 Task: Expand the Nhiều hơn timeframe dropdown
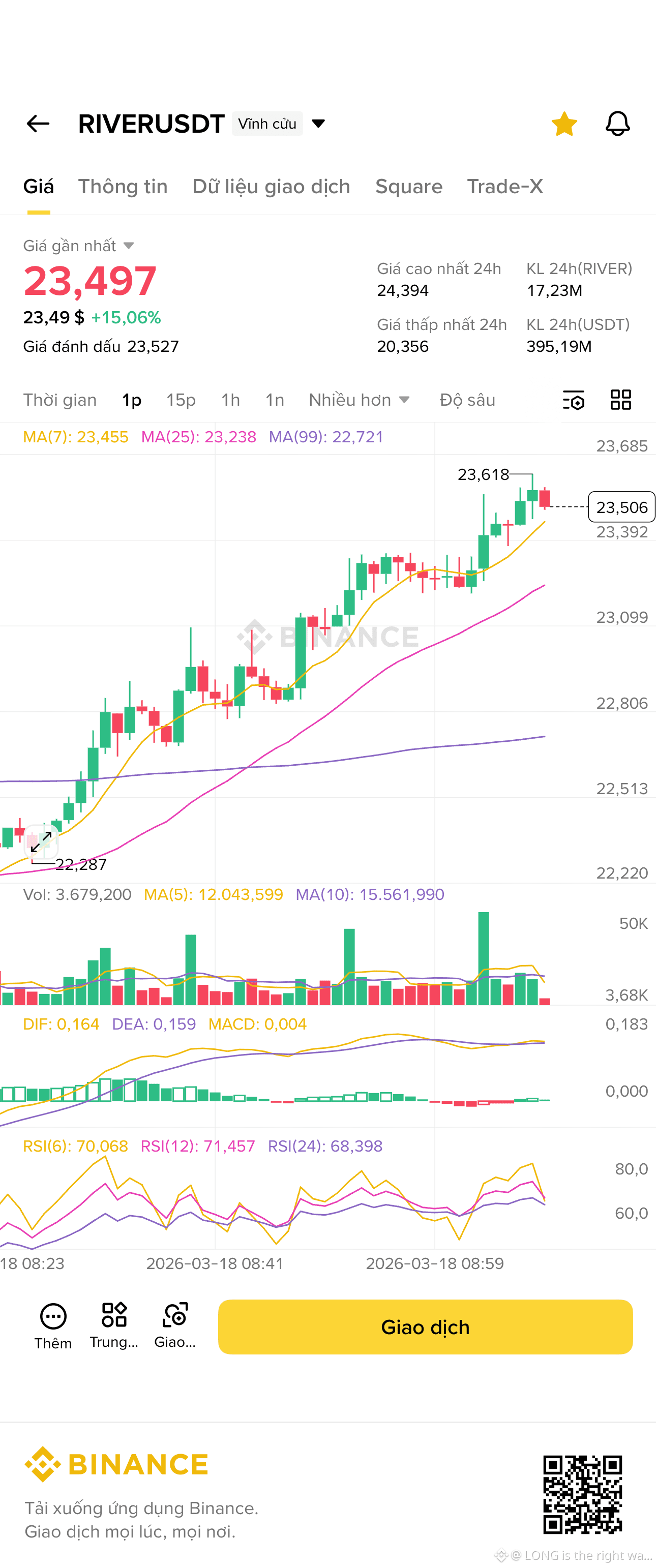pyautogui.click(x=359, y=400)
